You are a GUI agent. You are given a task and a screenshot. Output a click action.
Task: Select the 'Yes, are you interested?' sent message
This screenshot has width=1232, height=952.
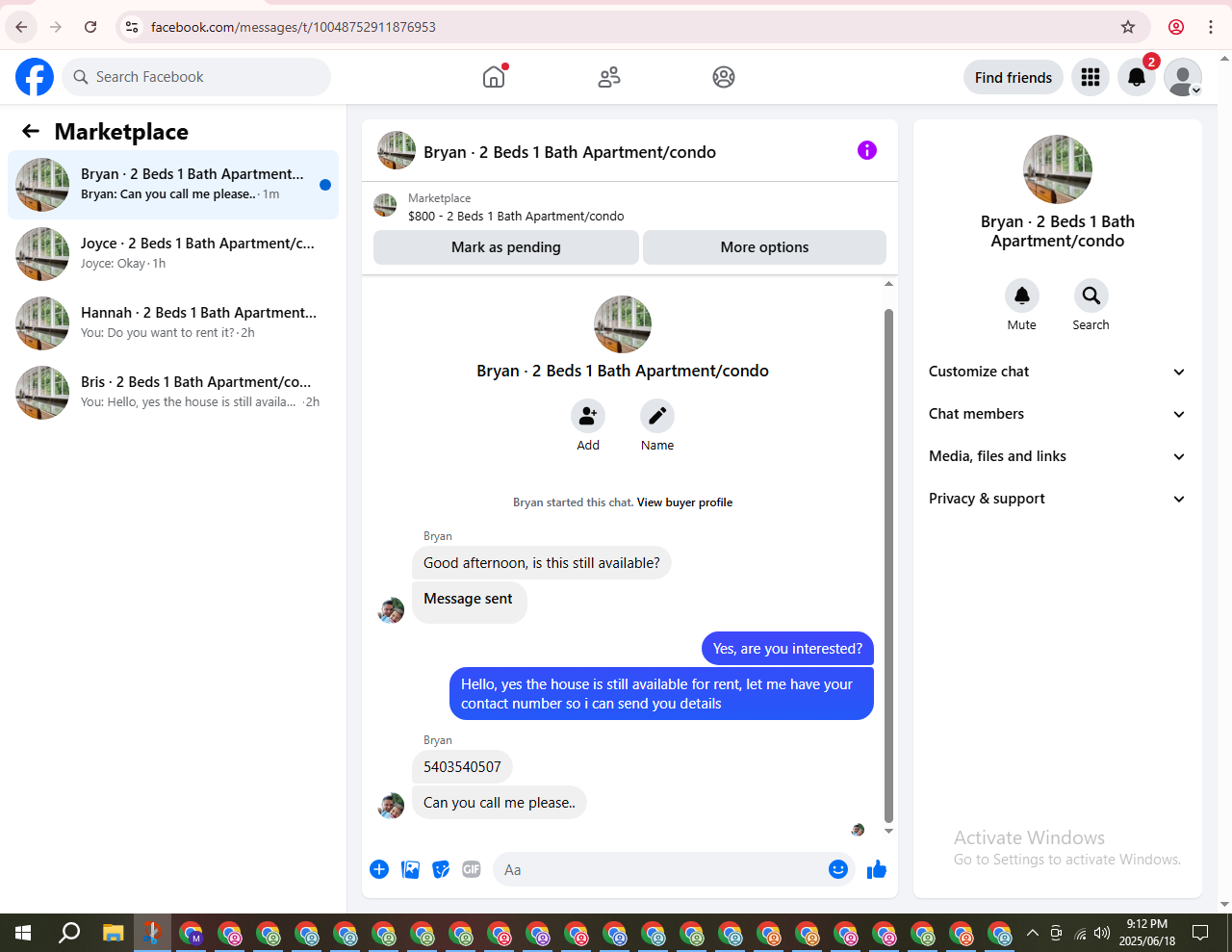point(787,649)
